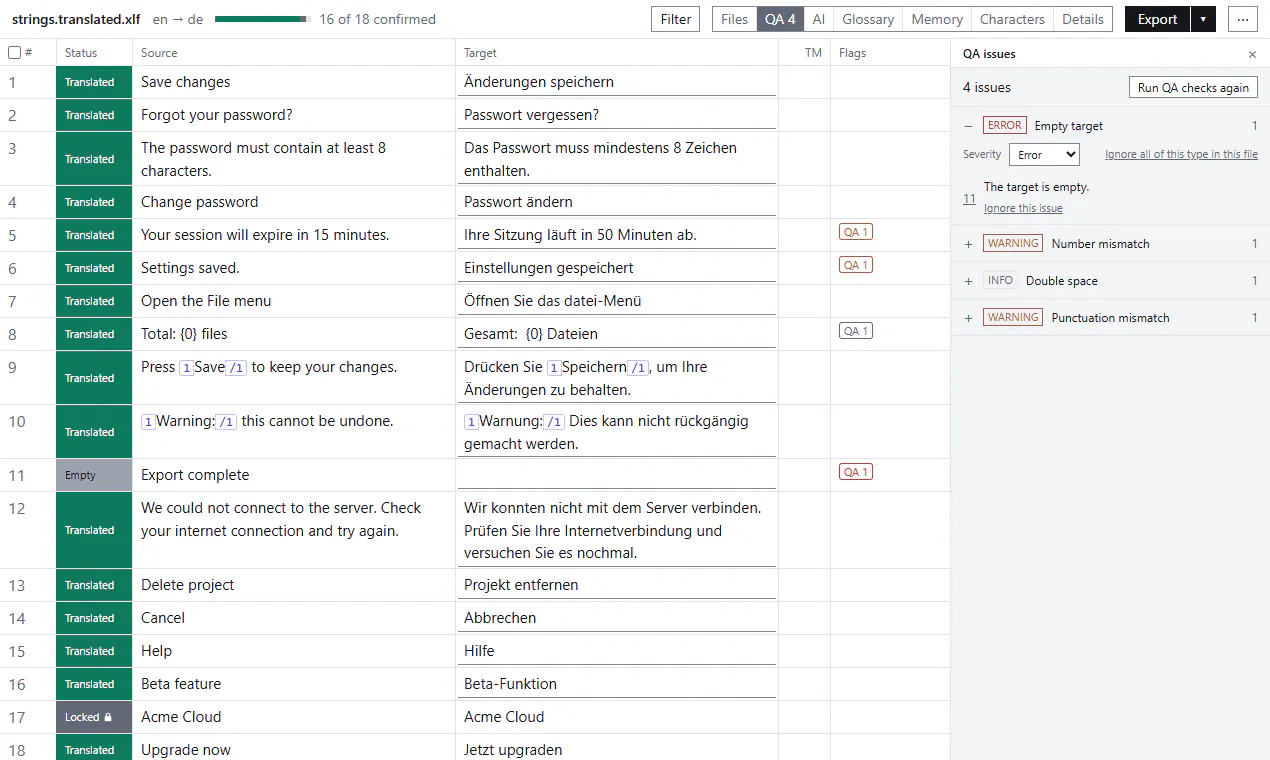Show the Characters tab
The width and height of the screenshot is (1270, 760).
pyautogui.click(x=1012, y=19)
